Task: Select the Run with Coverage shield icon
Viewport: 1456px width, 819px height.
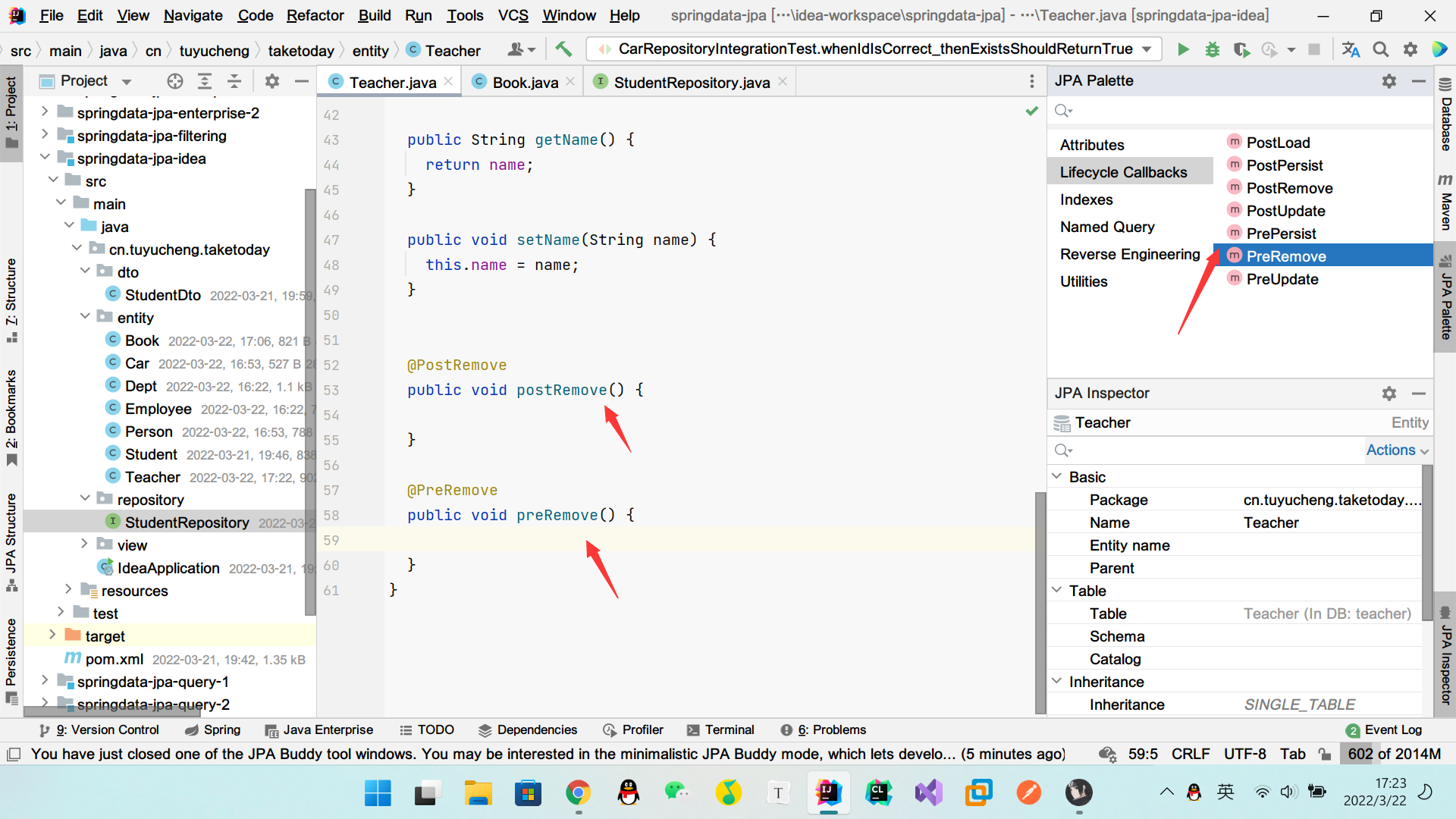Action: point(1242,49)
